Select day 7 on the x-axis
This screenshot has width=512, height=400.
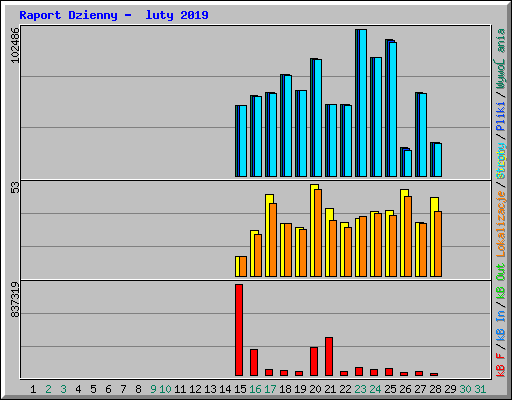(x=123, y=389)
